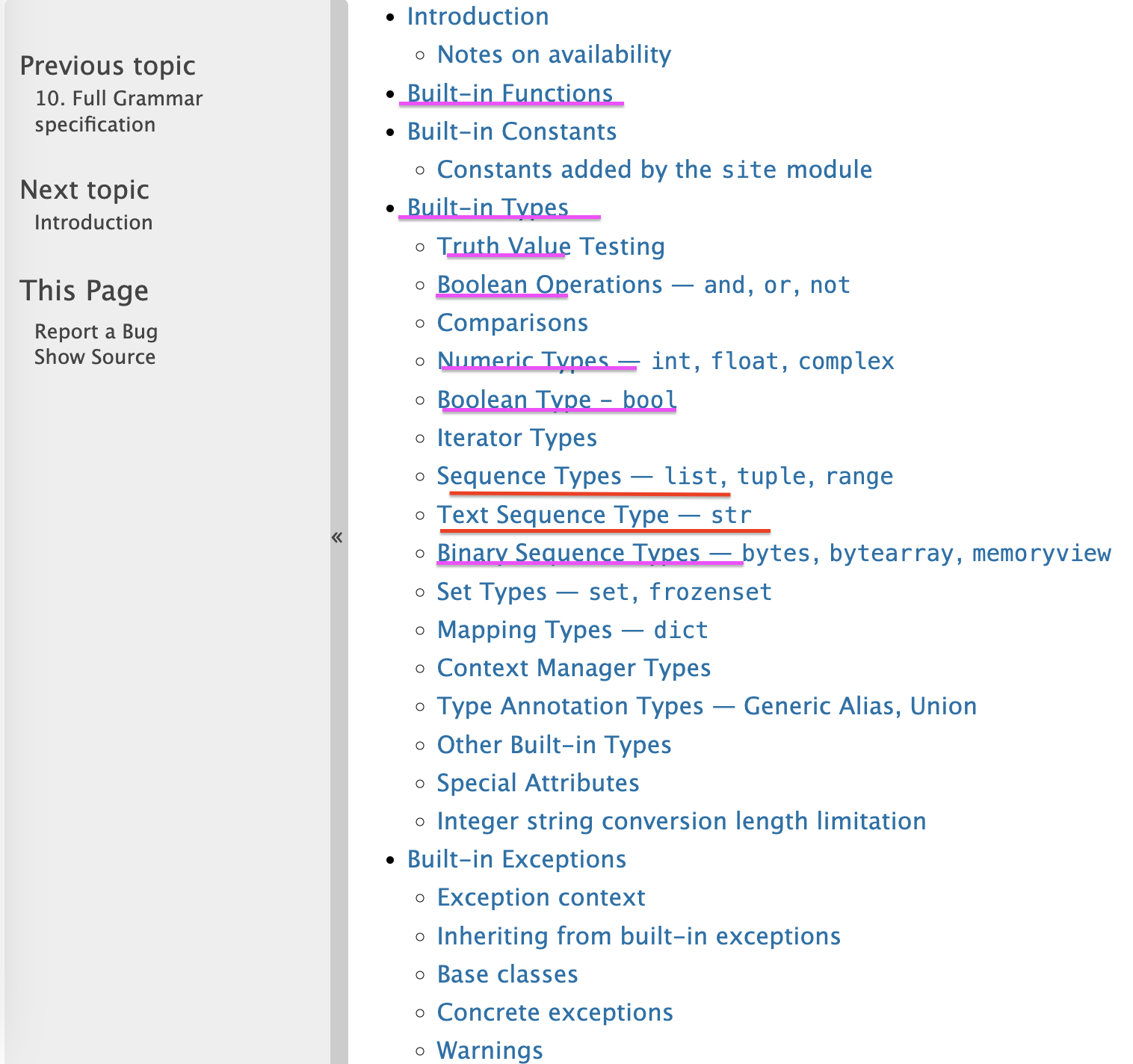Image resolution: width=1133 pixels, height=1064 pixels.
Task: Open 'Mapping Types — dict'
Action: [x=572, y=630]
